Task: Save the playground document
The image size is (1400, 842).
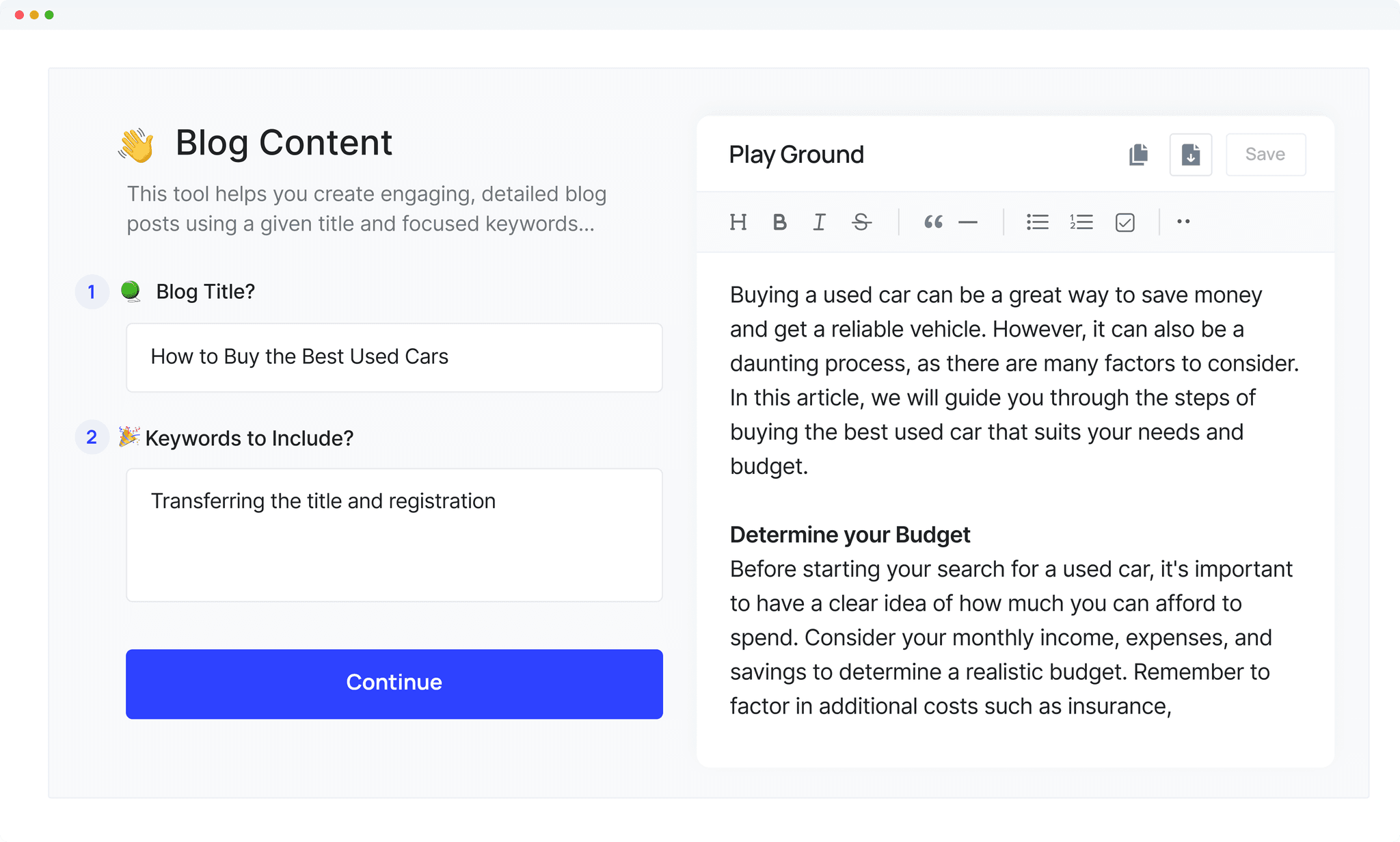Action: click(x=1265, y=155)
